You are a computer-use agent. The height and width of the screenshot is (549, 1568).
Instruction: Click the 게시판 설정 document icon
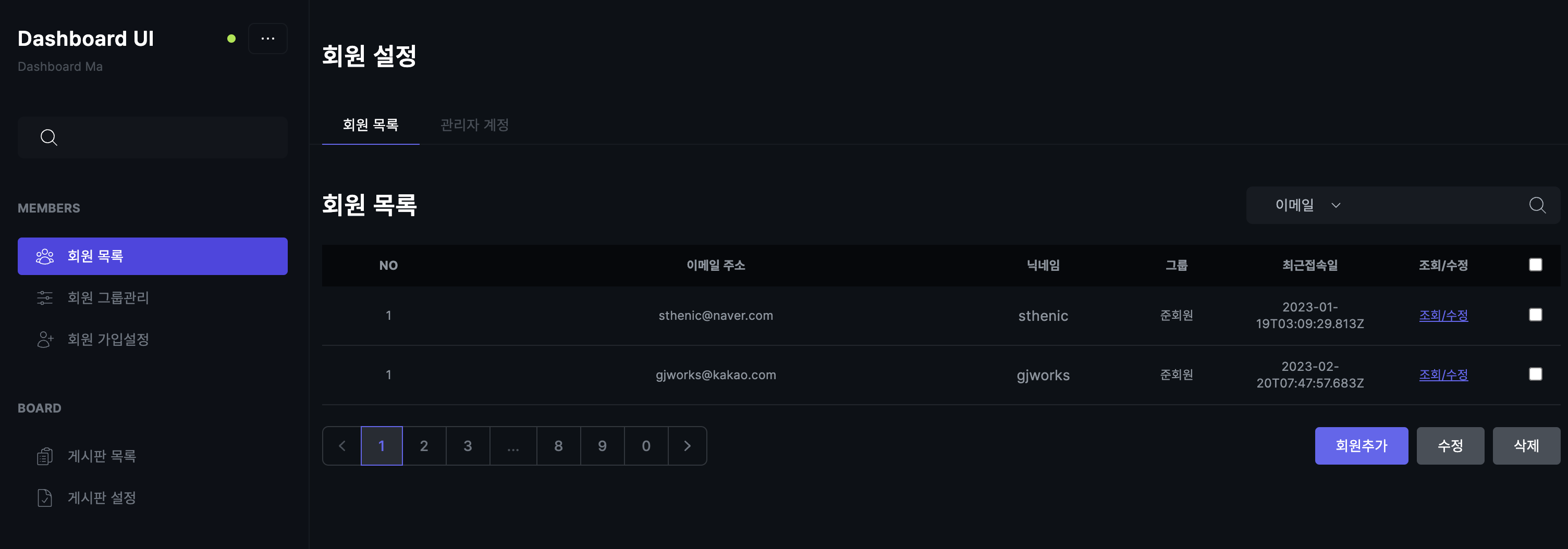coord(45,498)
